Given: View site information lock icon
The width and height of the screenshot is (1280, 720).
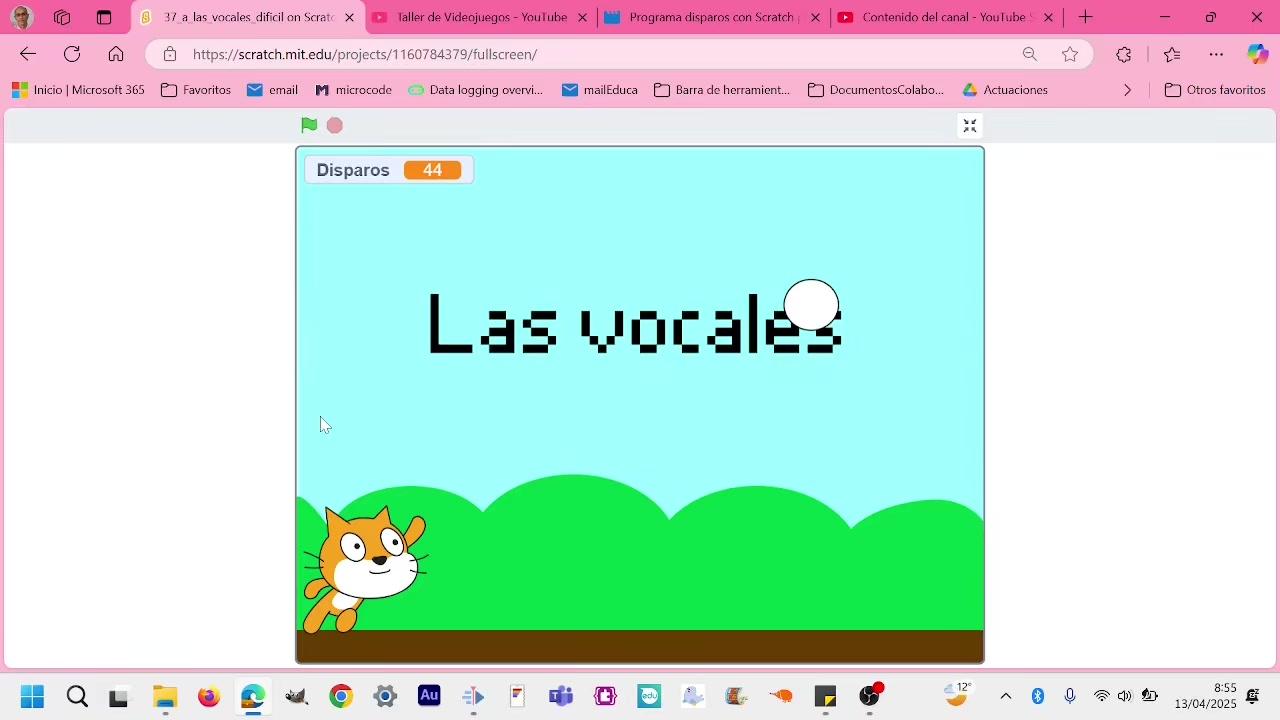Looking at the screenshot, I should [170, 54].
